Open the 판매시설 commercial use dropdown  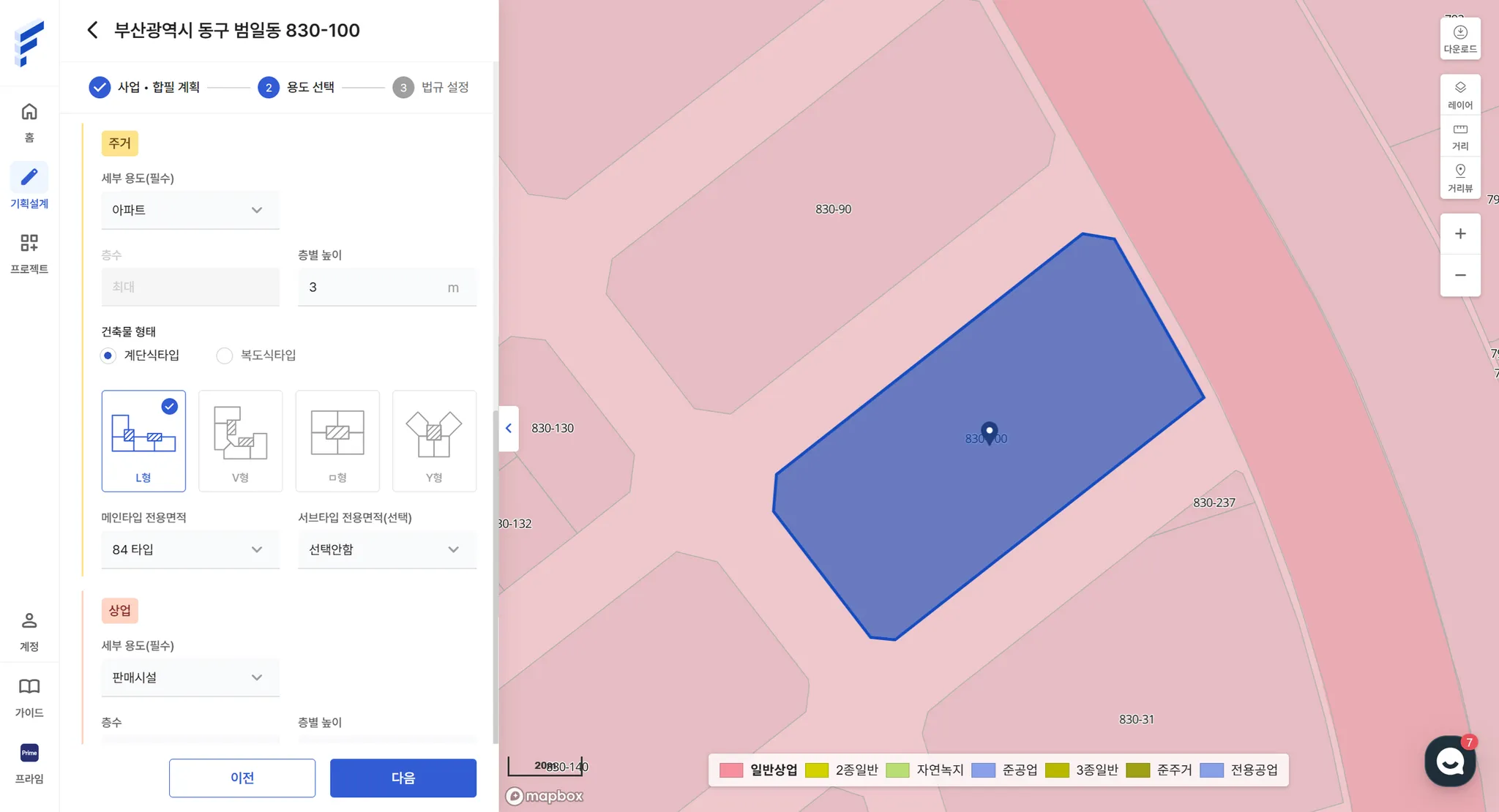(x=190, y=677)
